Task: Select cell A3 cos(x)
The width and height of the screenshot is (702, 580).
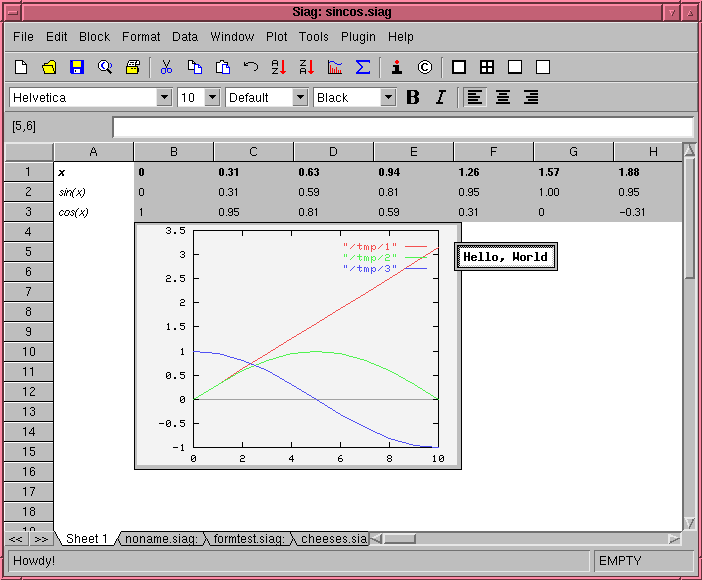Action: (x=94, y=212)
